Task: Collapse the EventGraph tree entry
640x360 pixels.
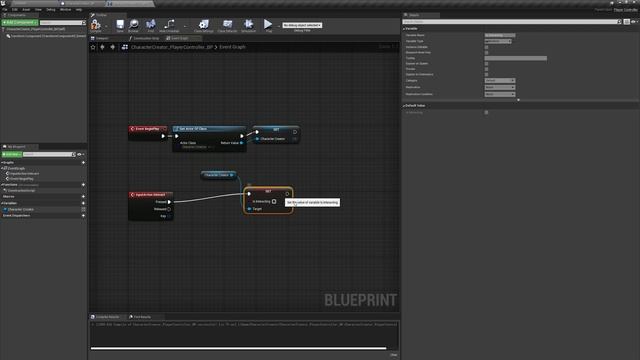Action: tap(2, 168)
